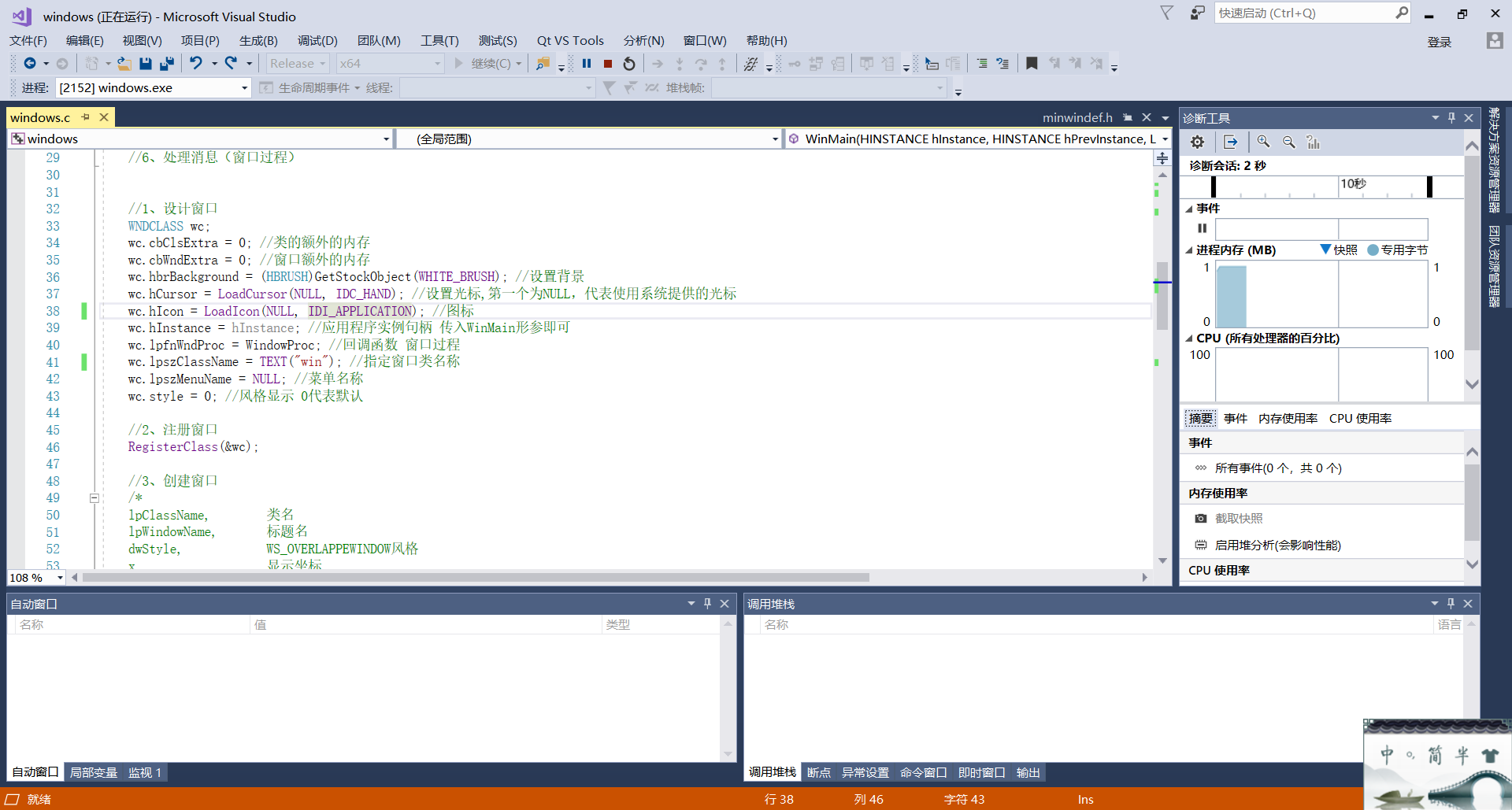The width and height of the screenshot is (1512, 810).
Task: Switch to the 断点 tab
Action: coord(819,773)
